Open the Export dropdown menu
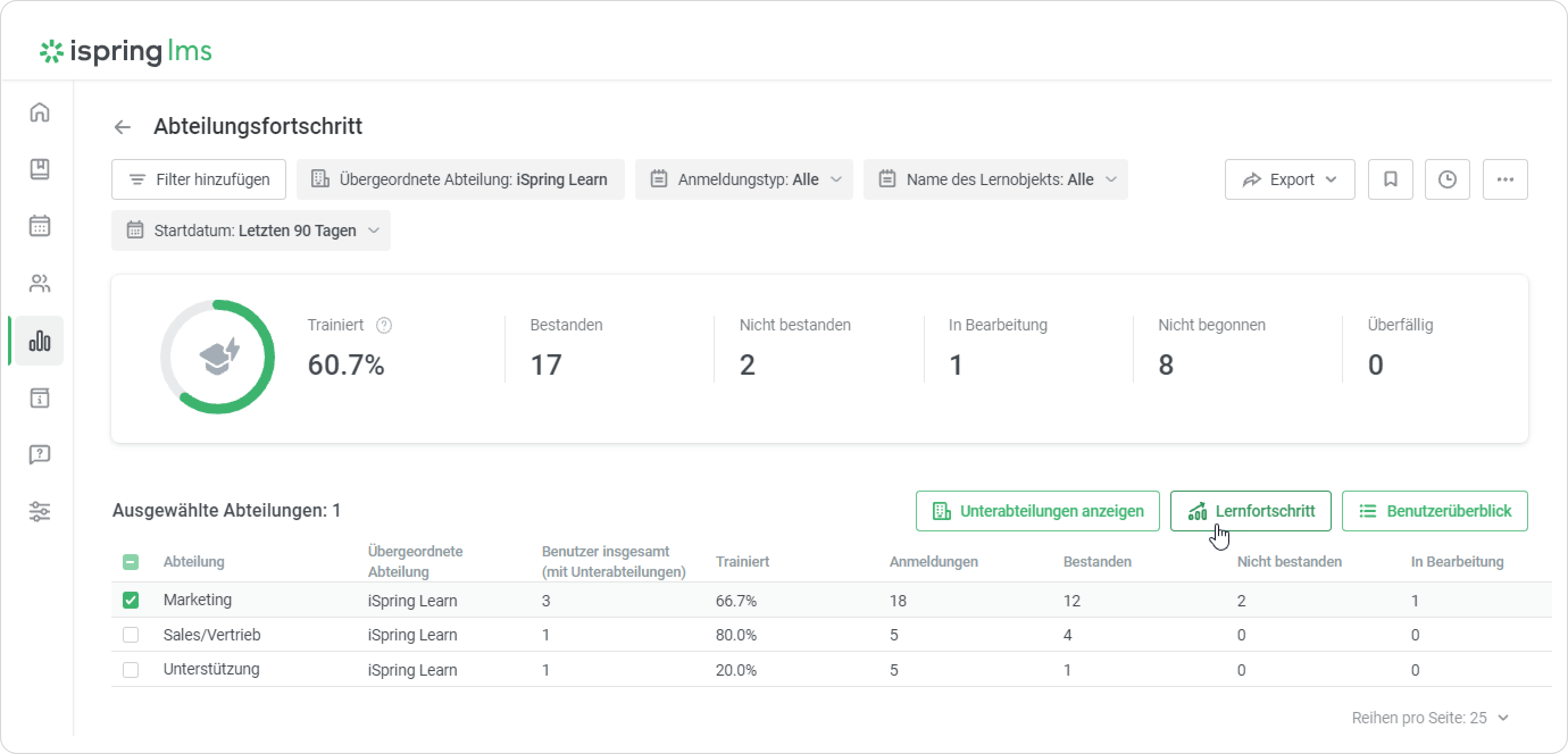This screenshot has width=1568, height=754. pos(1290,179)
